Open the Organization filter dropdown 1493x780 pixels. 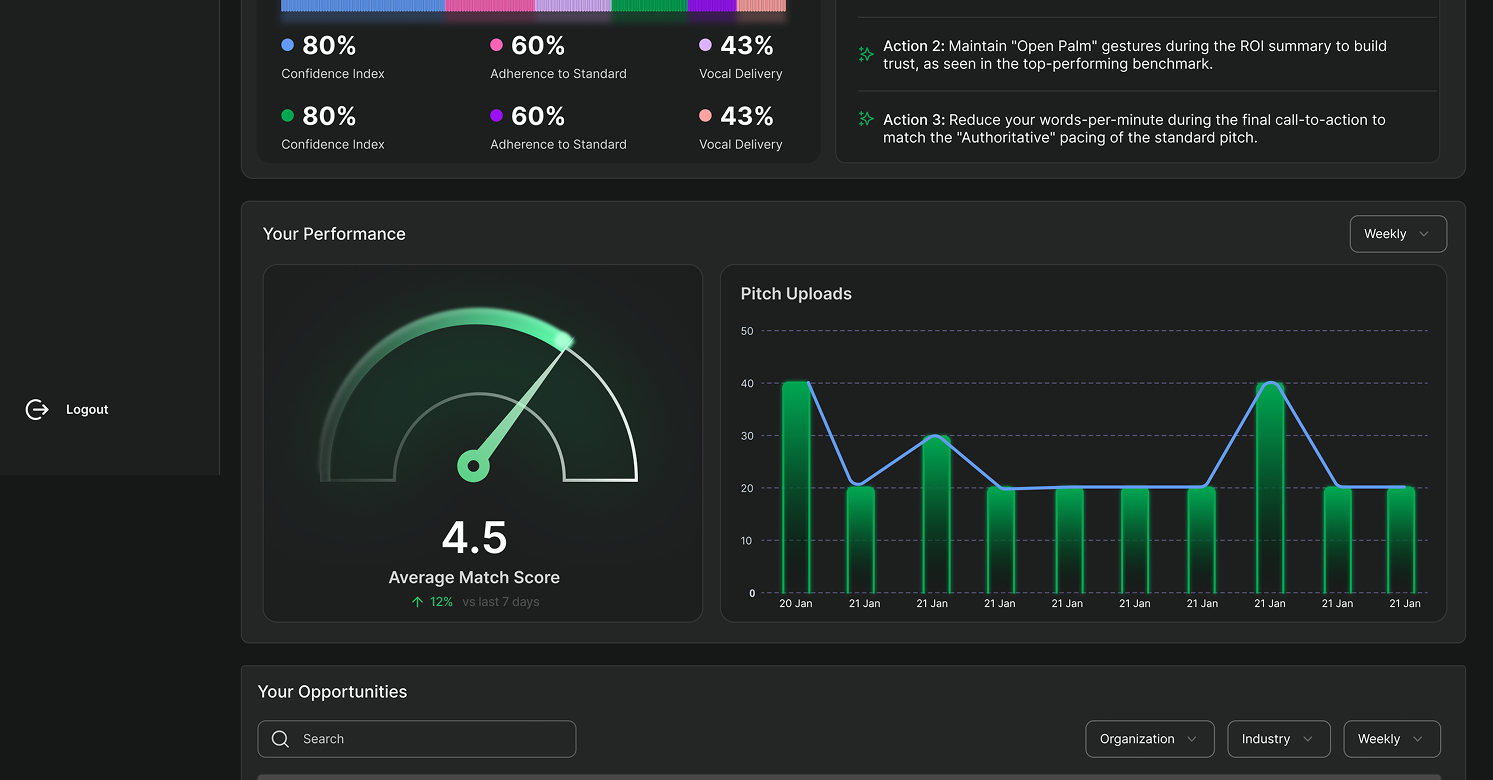pos(1148,738)
